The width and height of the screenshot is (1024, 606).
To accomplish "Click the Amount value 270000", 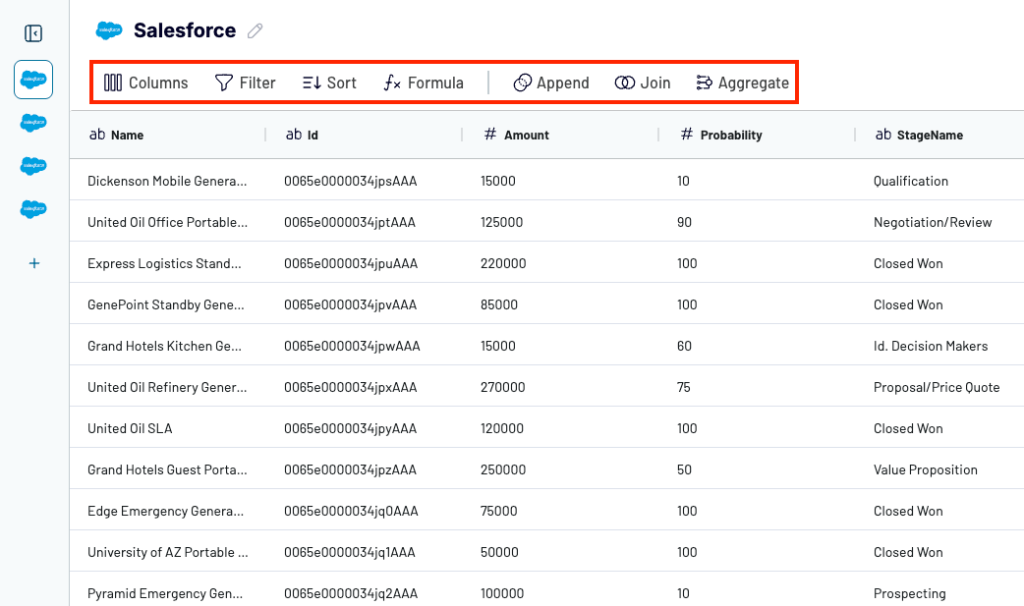I will point(503,387).
